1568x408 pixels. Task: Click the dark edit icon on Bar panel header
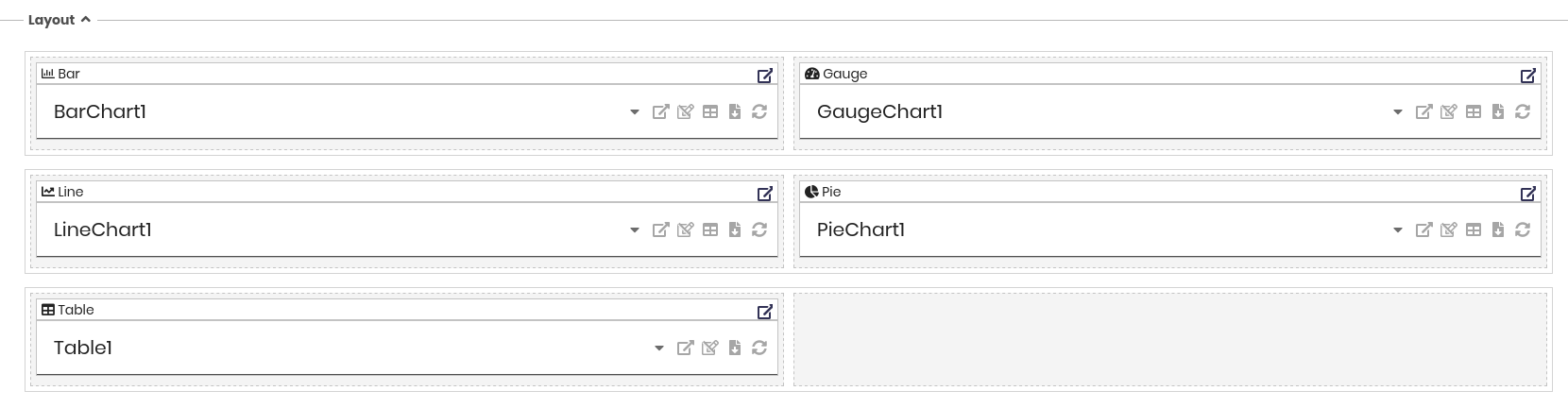(765, 76)
